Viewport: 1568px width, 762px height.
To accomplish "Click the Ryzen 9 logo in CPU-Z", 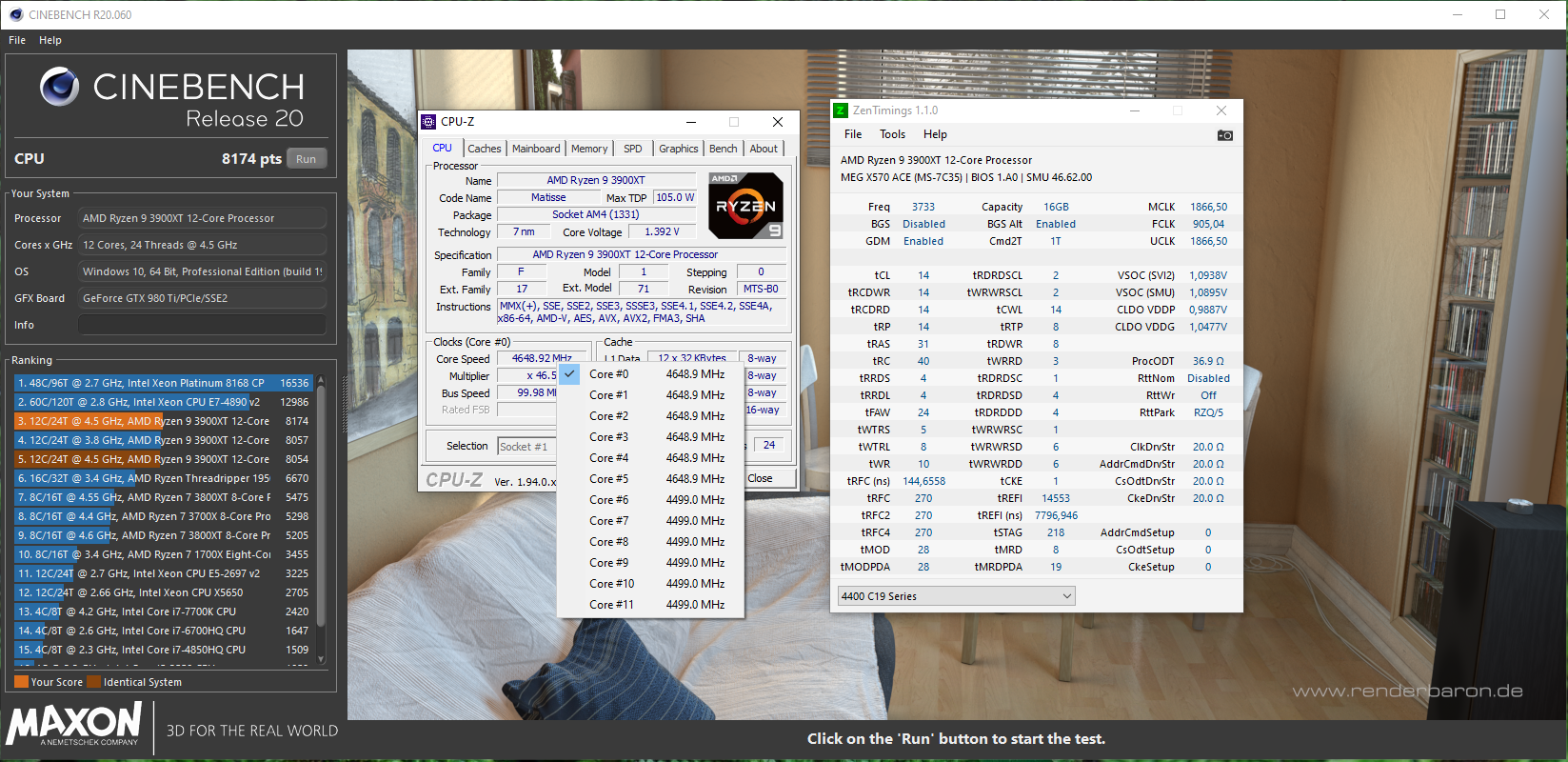I will [746, 206].
